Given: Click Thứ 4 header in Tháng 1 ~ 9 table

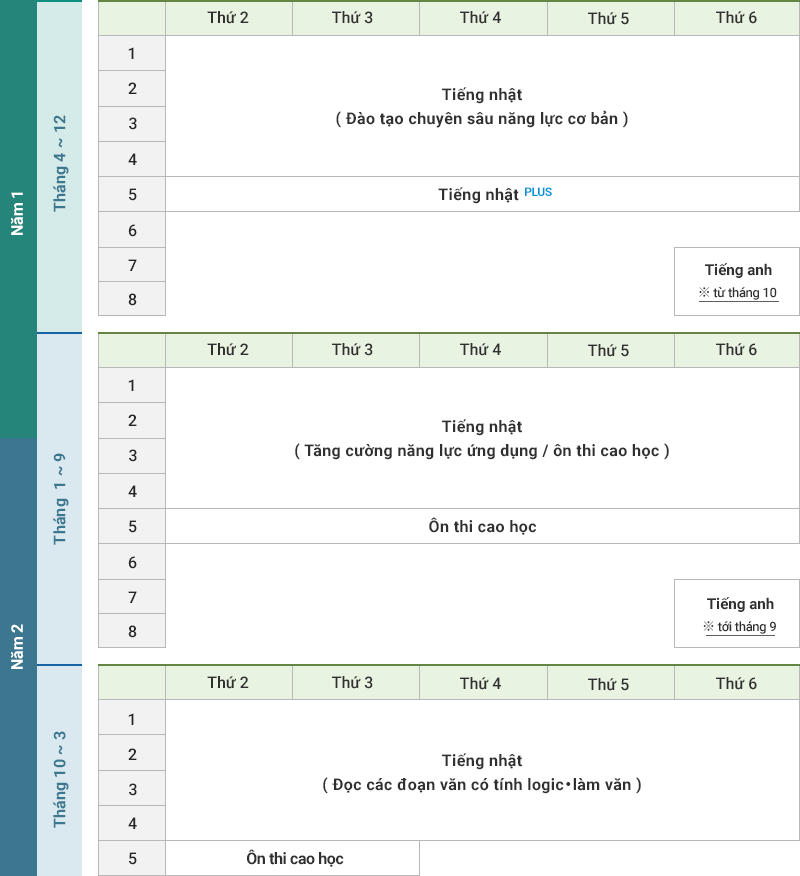Looking at the screenshot, I should point(481,350).
